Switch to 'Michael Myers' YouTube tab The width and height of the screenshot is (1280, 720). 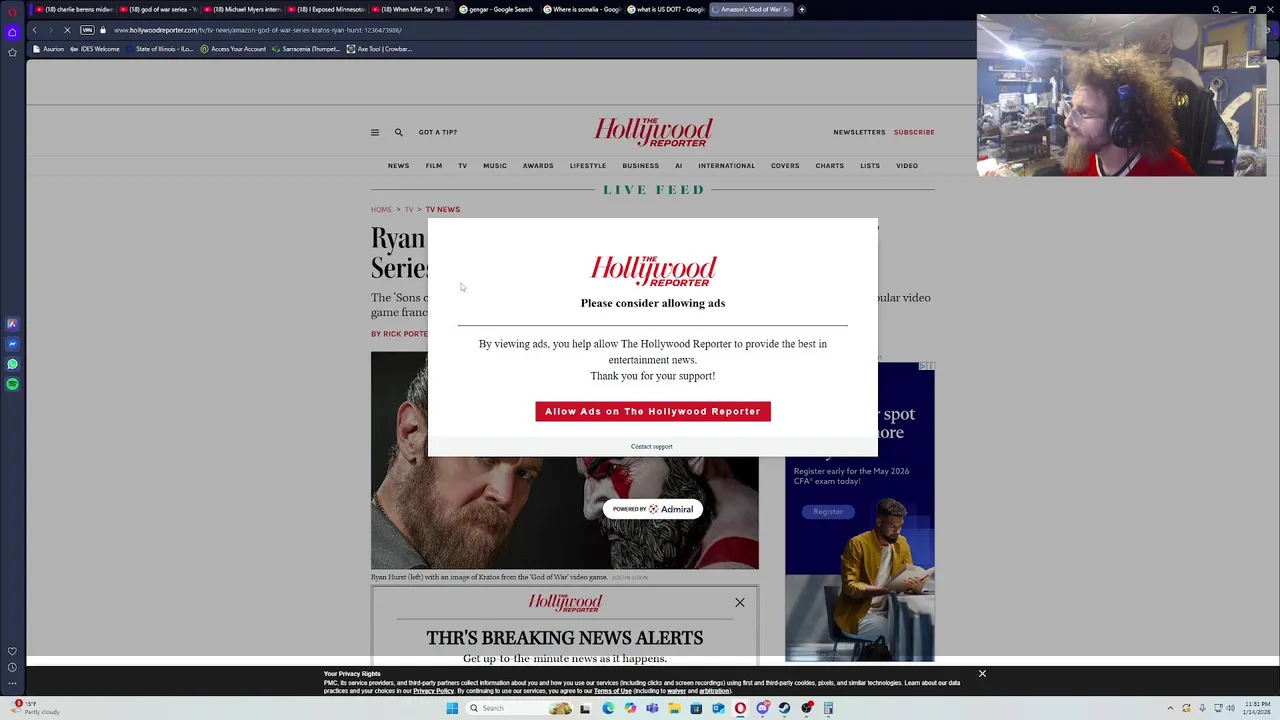[x=242, y=9]
